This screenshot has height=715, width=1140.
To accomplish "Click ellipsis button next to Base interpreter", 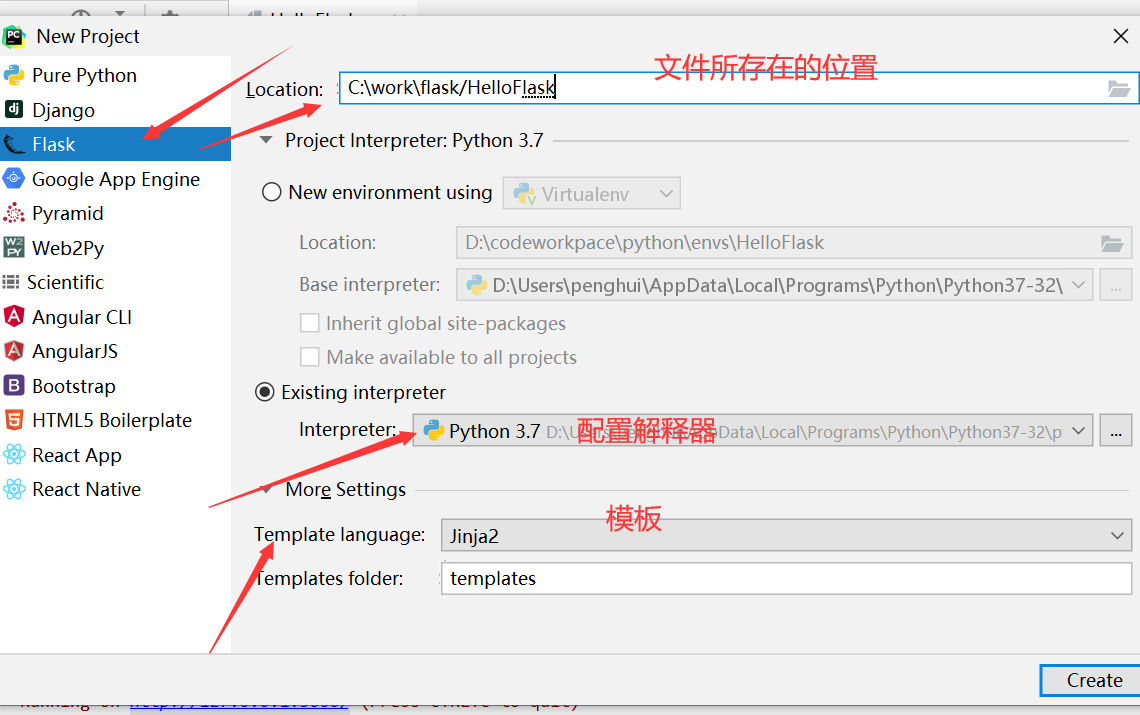I will [x=1115, y=284].
